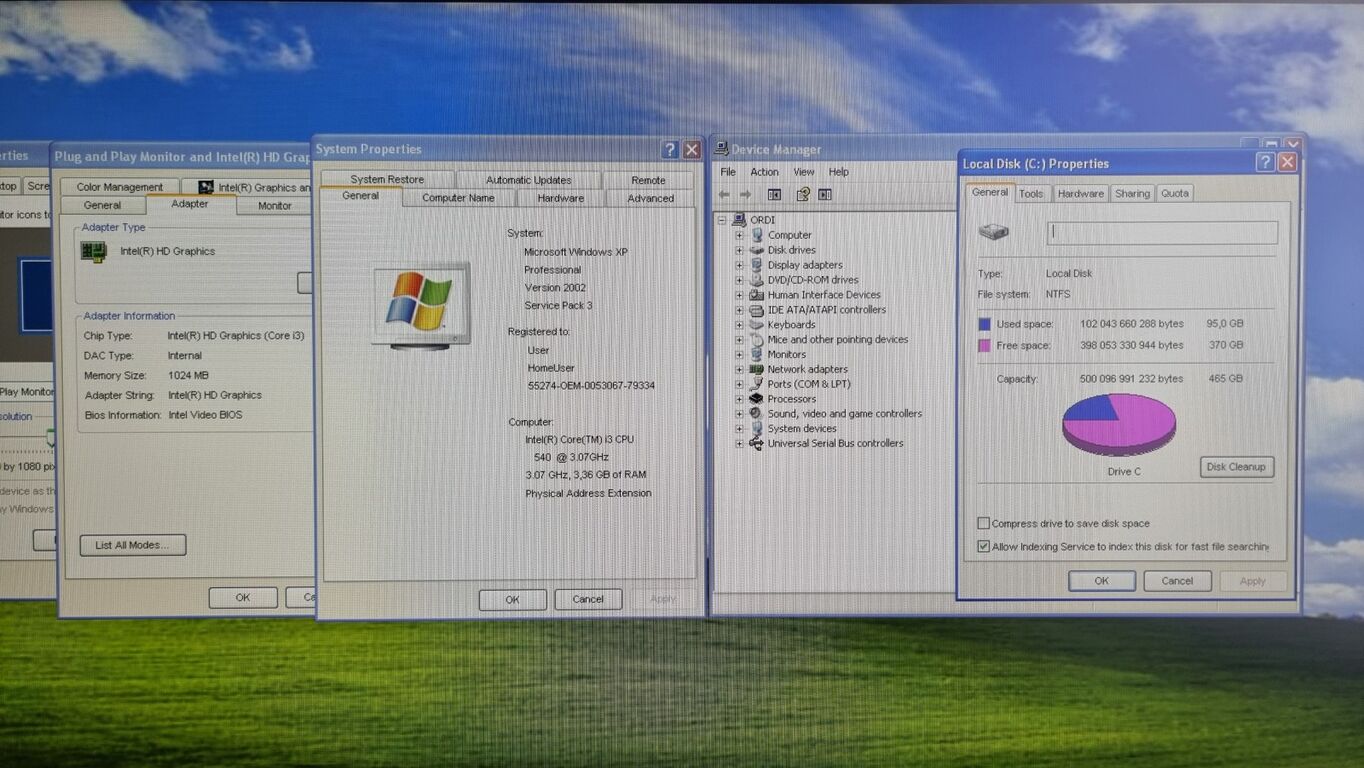Screen dimensions: 1364x768
Task: Open the Action menu in Device Manager
Action: click(x=764, y=172)
